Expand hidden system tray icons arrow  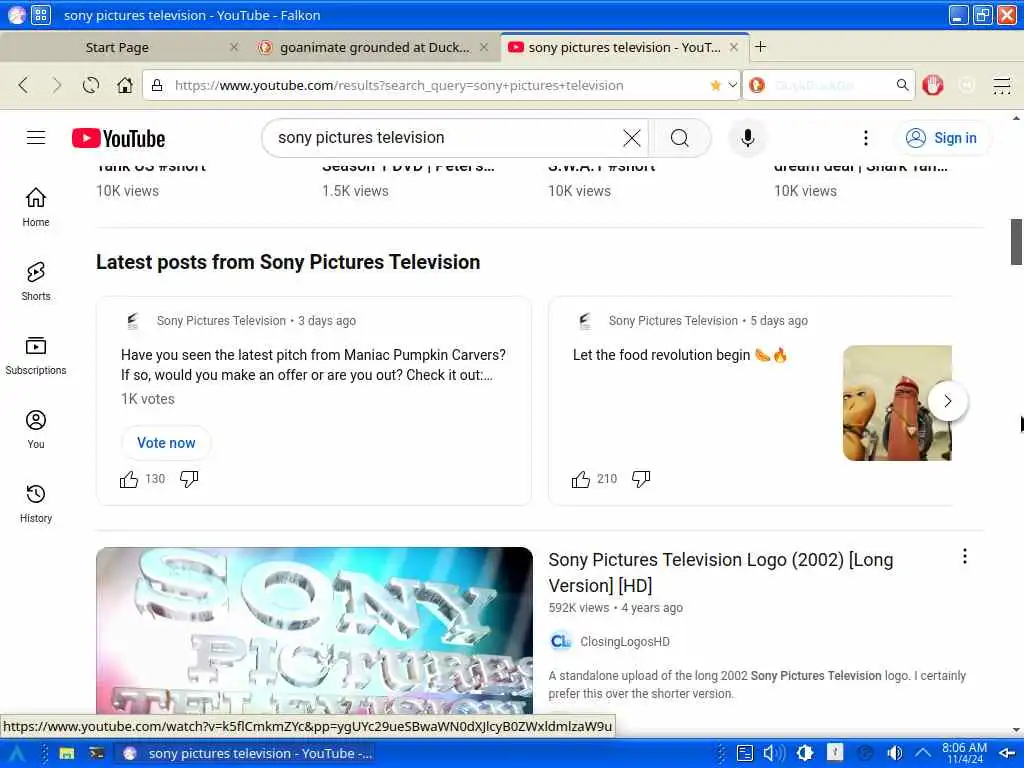[922, 754]
